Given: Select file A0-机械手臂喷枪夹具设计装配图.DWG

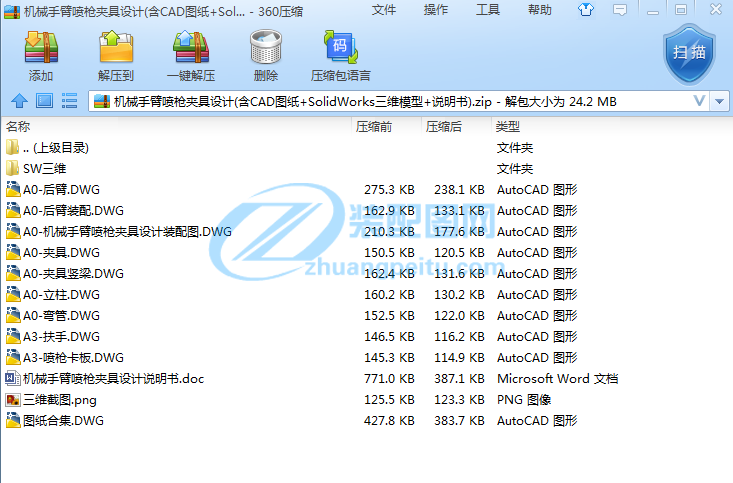Looking at the screenshot, I should pyautogui.click(x=127, y=231).
